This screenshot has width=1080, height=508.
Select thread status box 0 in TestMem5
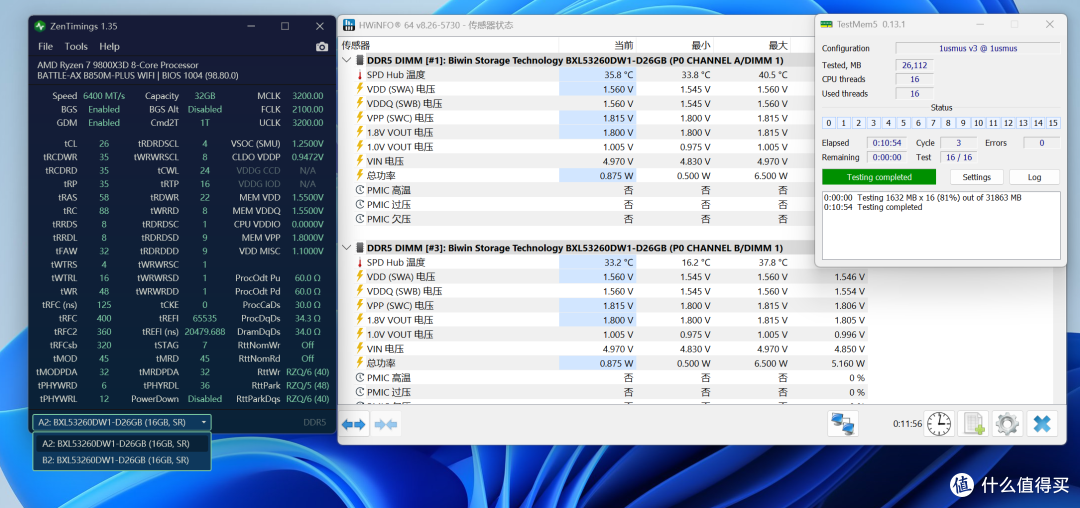point(829,123)
